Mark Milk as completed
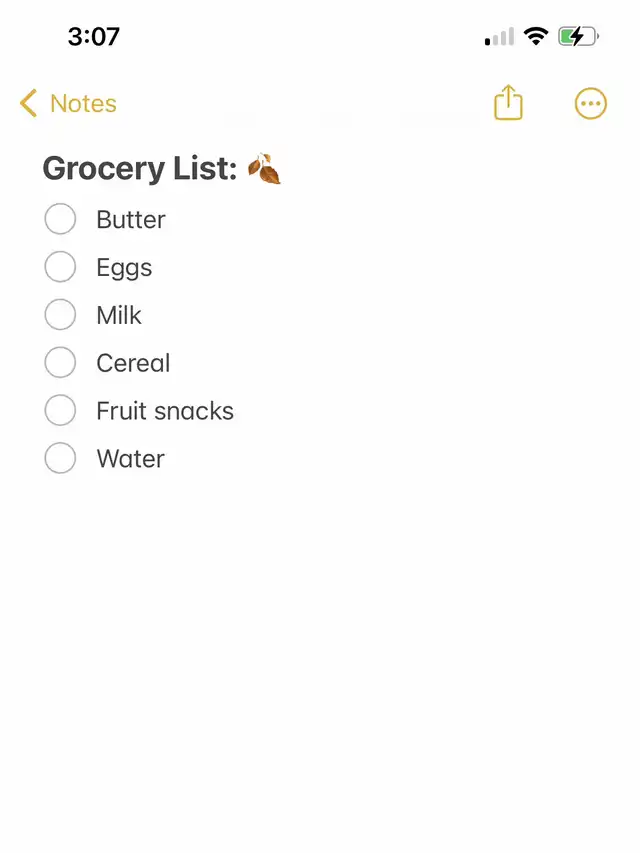This screenshot has height=853, width=640. [x=60, y=314]
